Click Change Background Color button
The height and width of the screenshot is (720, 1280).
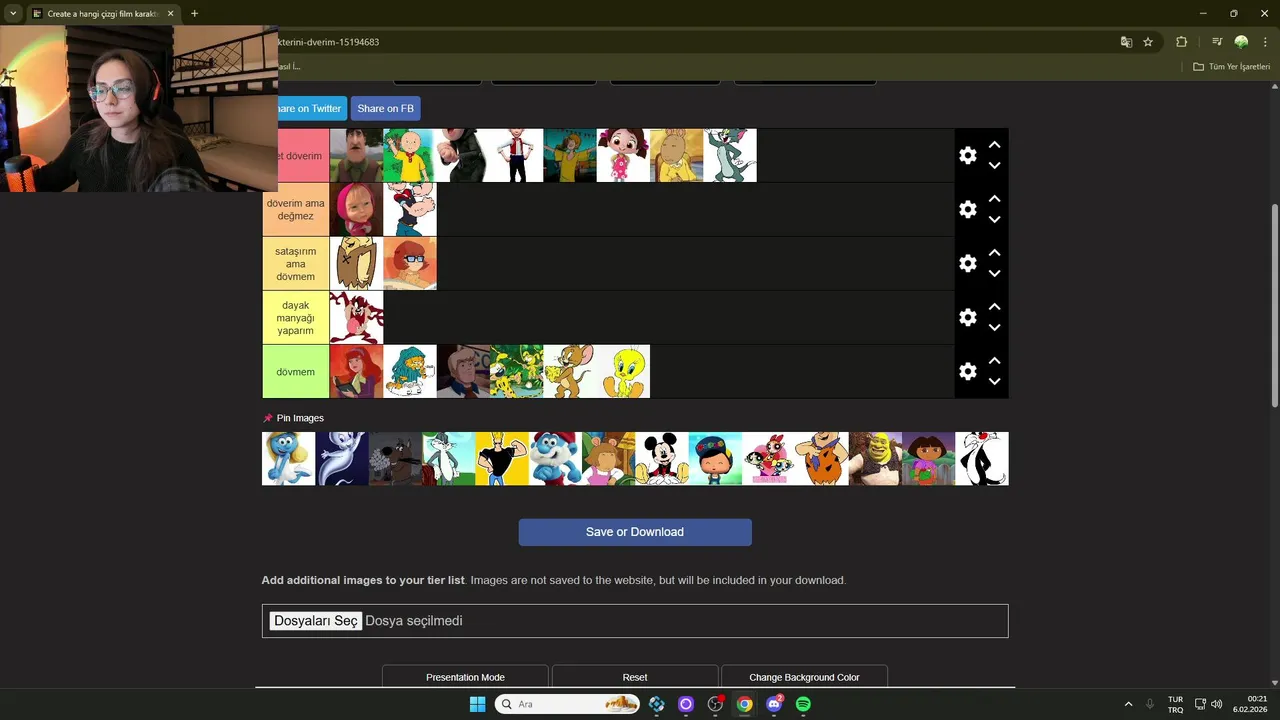pyautogui.click(x=804, y=677)
